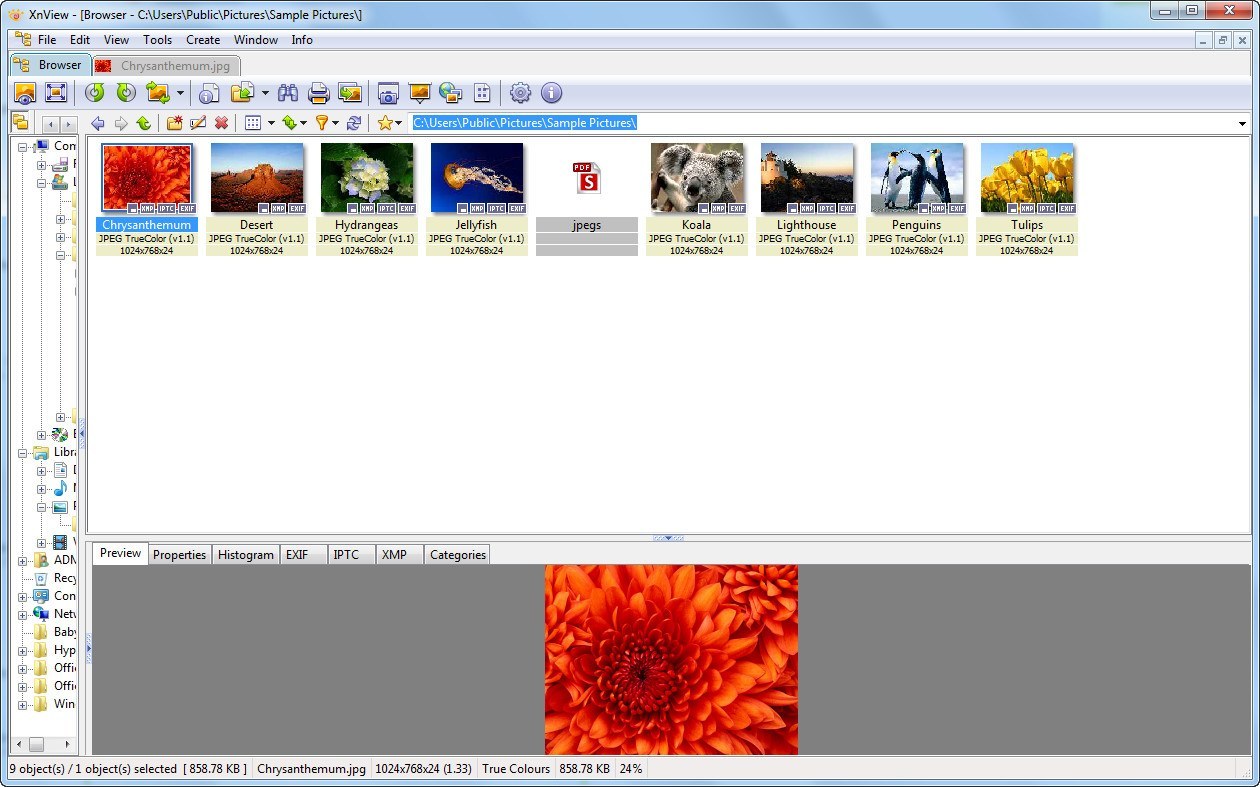The height and width of the screenshot is (787, 1260).
Task: Rotate the image clockwise
Action: (123, 92)
